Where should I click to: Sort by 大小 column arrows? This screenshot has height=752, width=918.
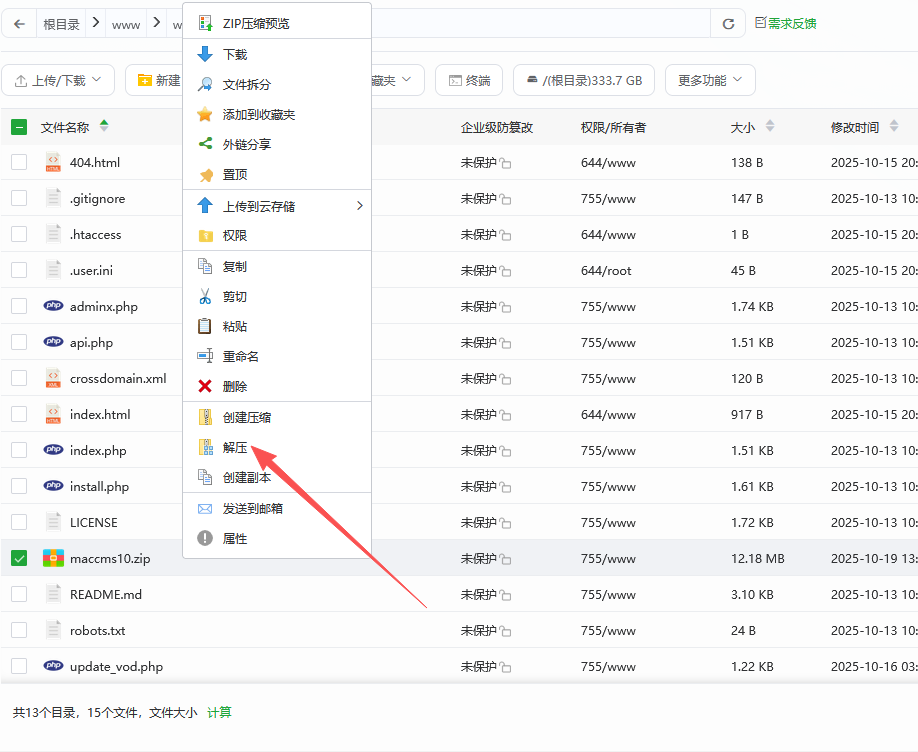click(770, 127)
